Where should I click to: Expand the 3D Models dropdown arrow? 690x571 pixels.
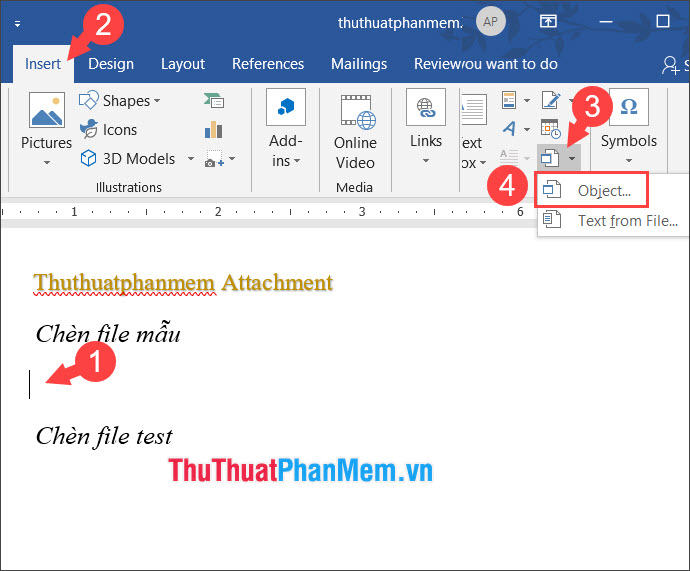point(191,158)
